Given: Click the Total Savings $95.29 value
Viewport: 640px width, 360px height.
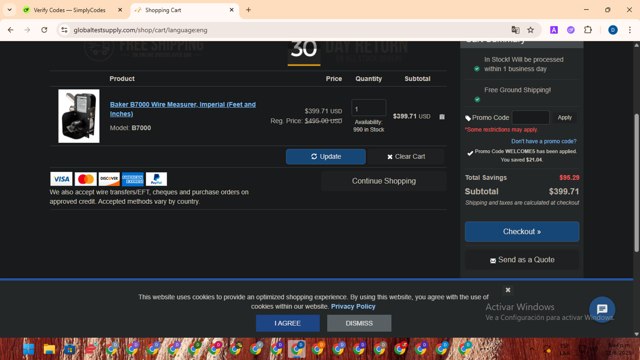Looking at the screenshot, I should (x=569, y=178).
